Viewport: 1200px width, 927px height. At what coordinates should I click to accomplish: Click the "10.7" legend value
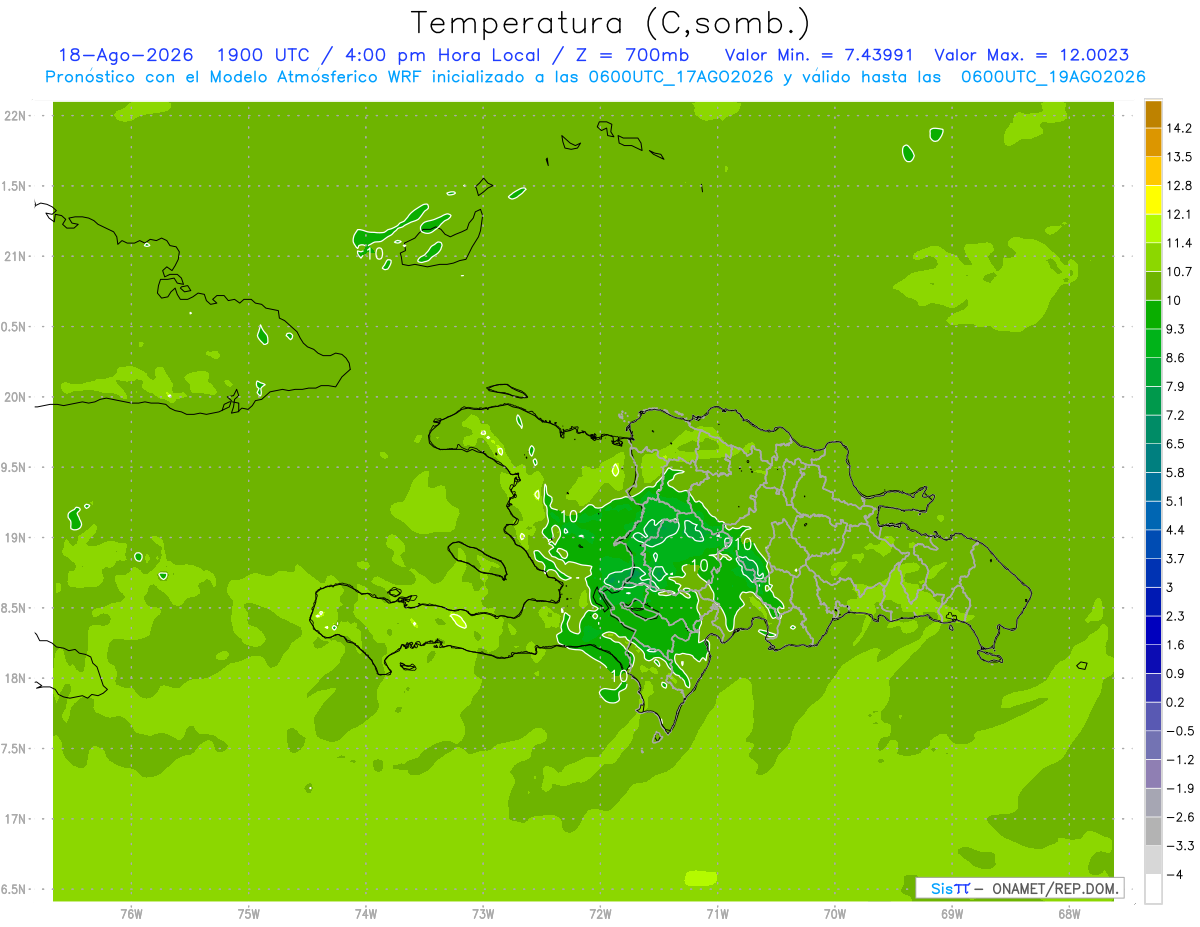tap(1179, 272)
